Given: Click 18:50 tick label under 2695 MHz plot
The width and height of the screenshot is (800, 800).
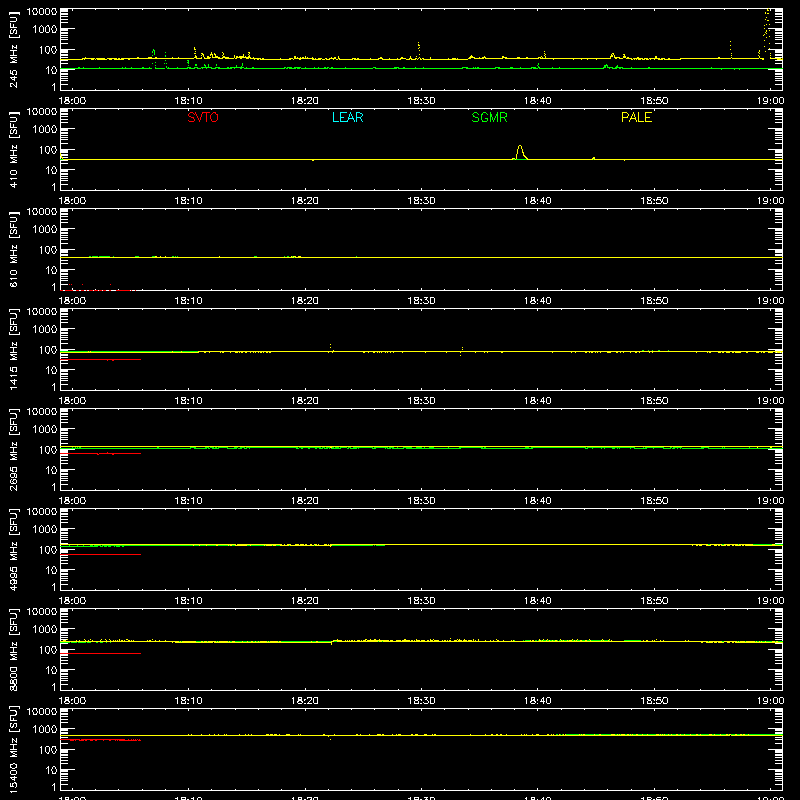Looking at the screenshot, I should (654, 501).
